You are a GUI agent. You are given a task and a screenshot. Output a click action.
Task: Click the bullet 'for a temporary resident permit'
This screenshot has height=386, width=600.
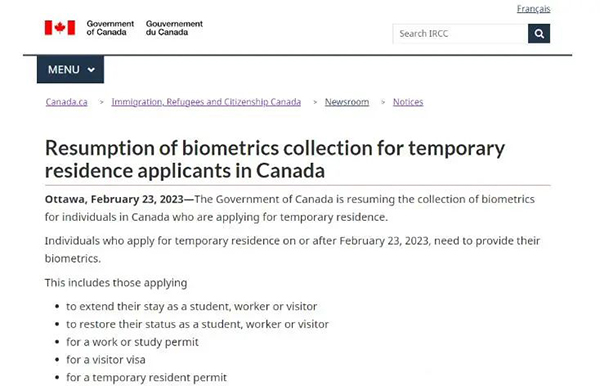tap(147, 378)
